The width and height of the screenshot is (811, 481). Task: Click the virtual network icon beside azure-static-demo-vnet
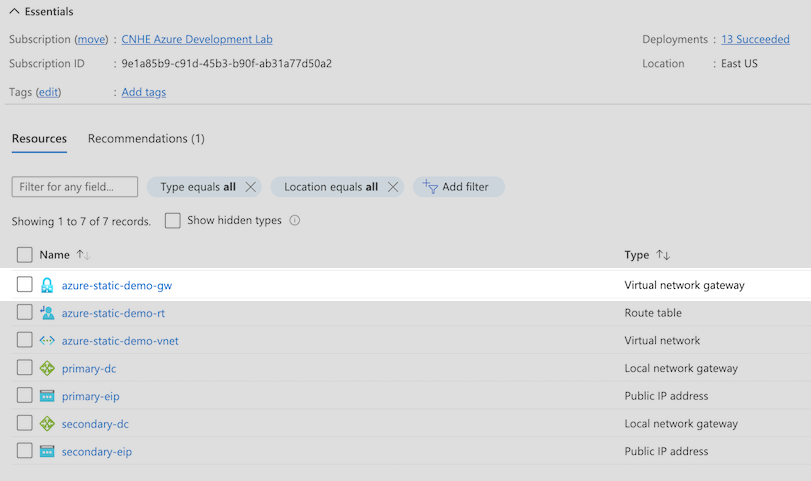tap(47, 341)
